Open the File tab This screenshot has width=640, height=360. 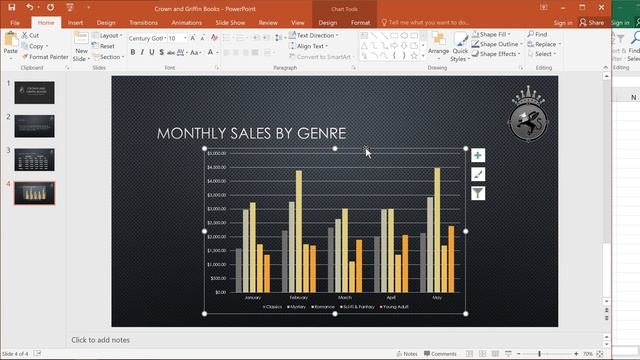15,22
